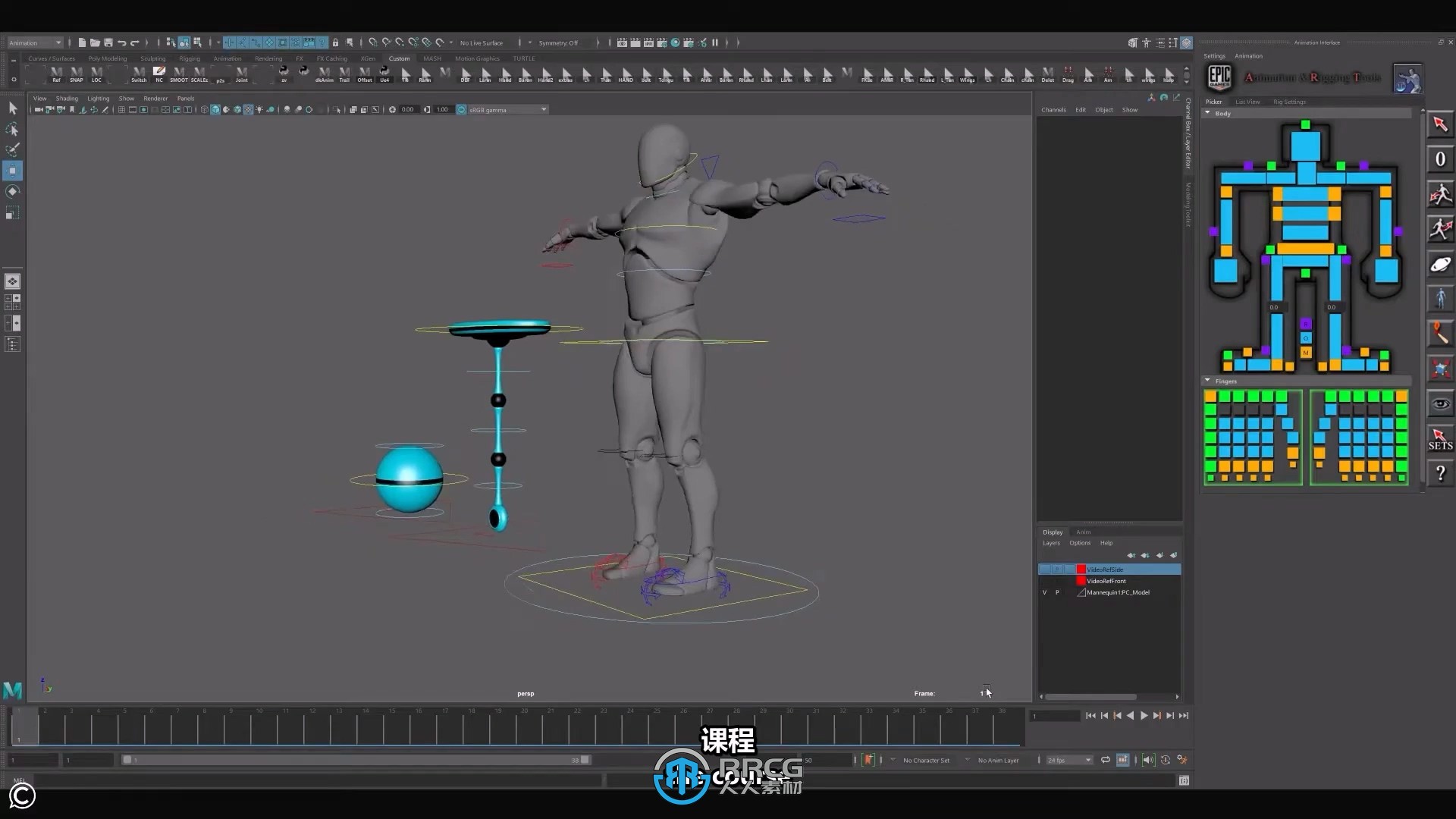Toggle the highlighted channel box layer editor icon

[1186, 42]
